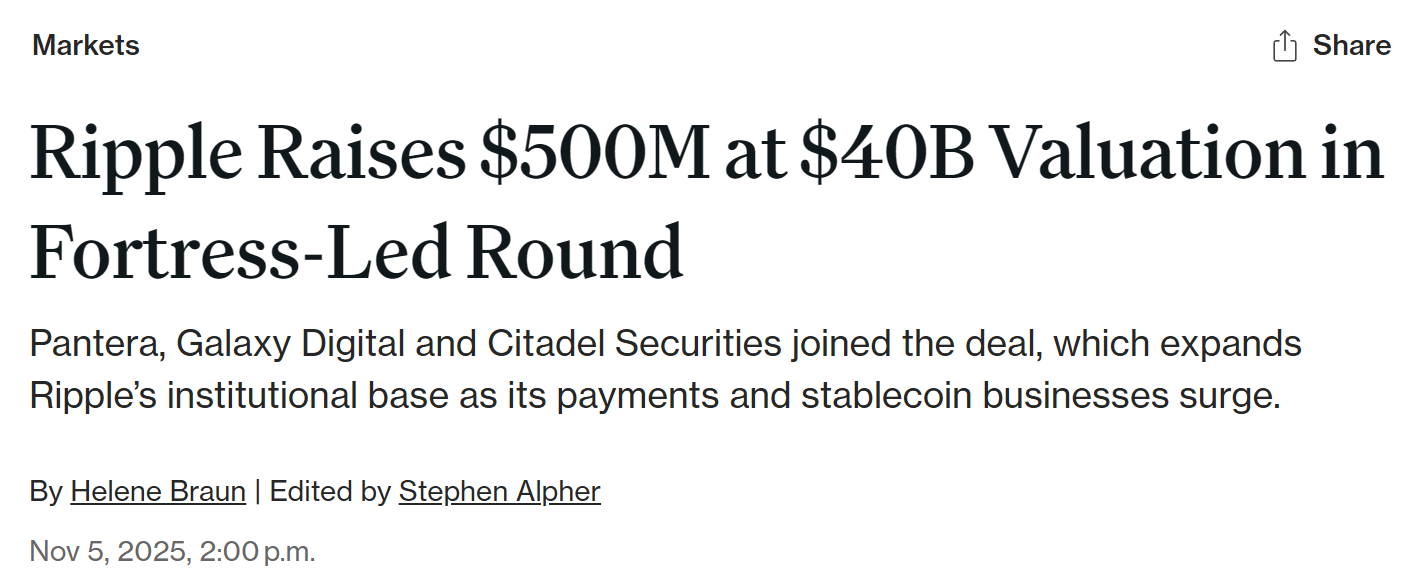Click Fortress-Led in the headline
Image resolution: width=1422 pixels, height=576 pixels.
point(240,251)
